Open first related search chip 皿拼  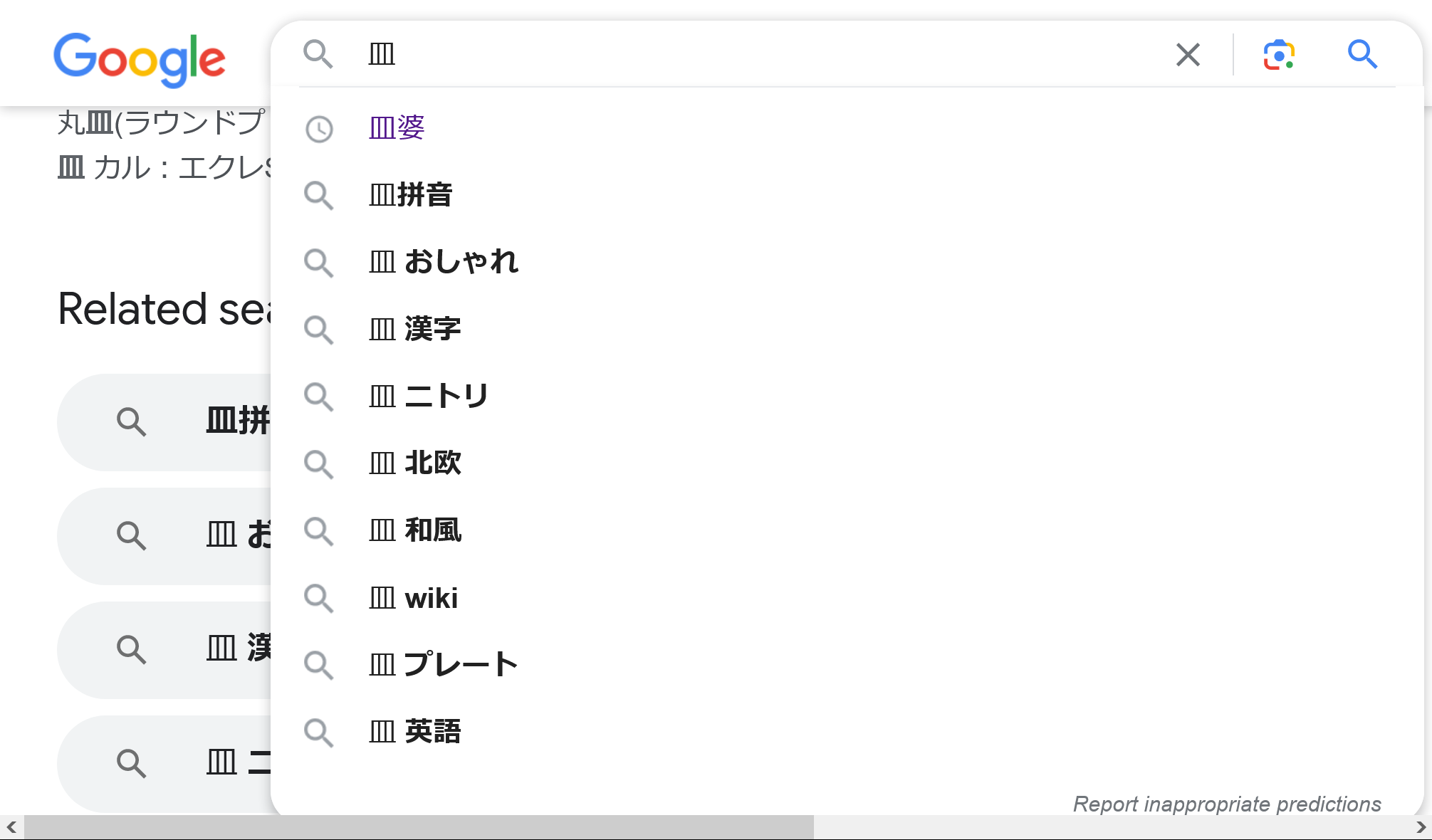pyautogui.click(x=164, y=422)
